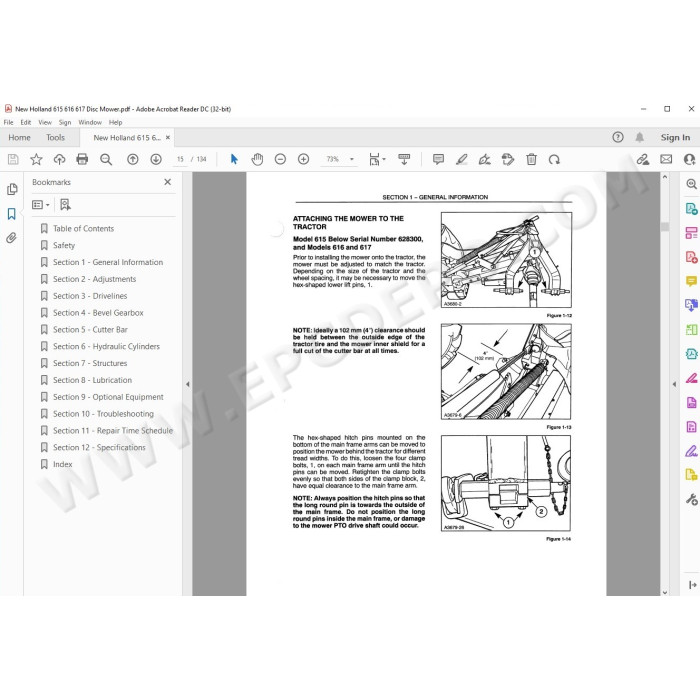Send file by email envelope icon

pos(666,159)
